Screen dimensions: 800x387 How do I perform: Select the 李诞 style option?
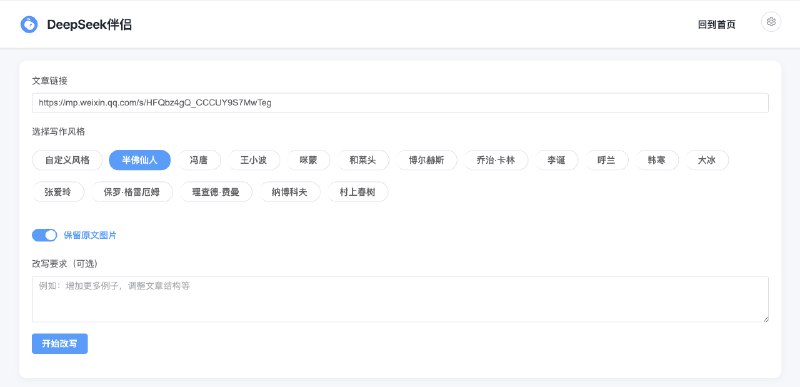coord(556,160)
